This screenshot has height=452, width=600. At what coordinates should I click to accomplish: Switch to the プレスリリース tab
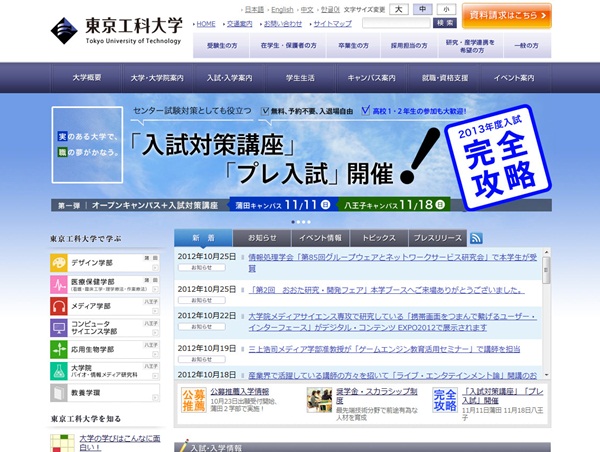438,238
